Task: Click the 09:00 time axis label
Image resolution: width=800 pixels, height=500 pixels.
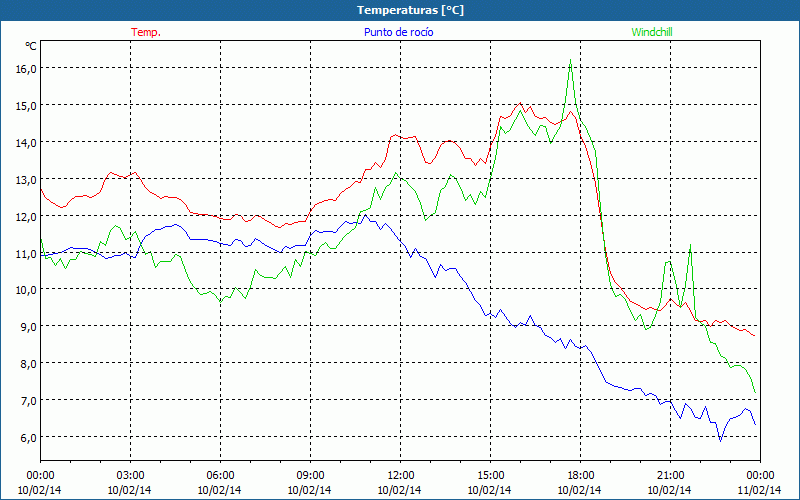Action: click(310, 475)
